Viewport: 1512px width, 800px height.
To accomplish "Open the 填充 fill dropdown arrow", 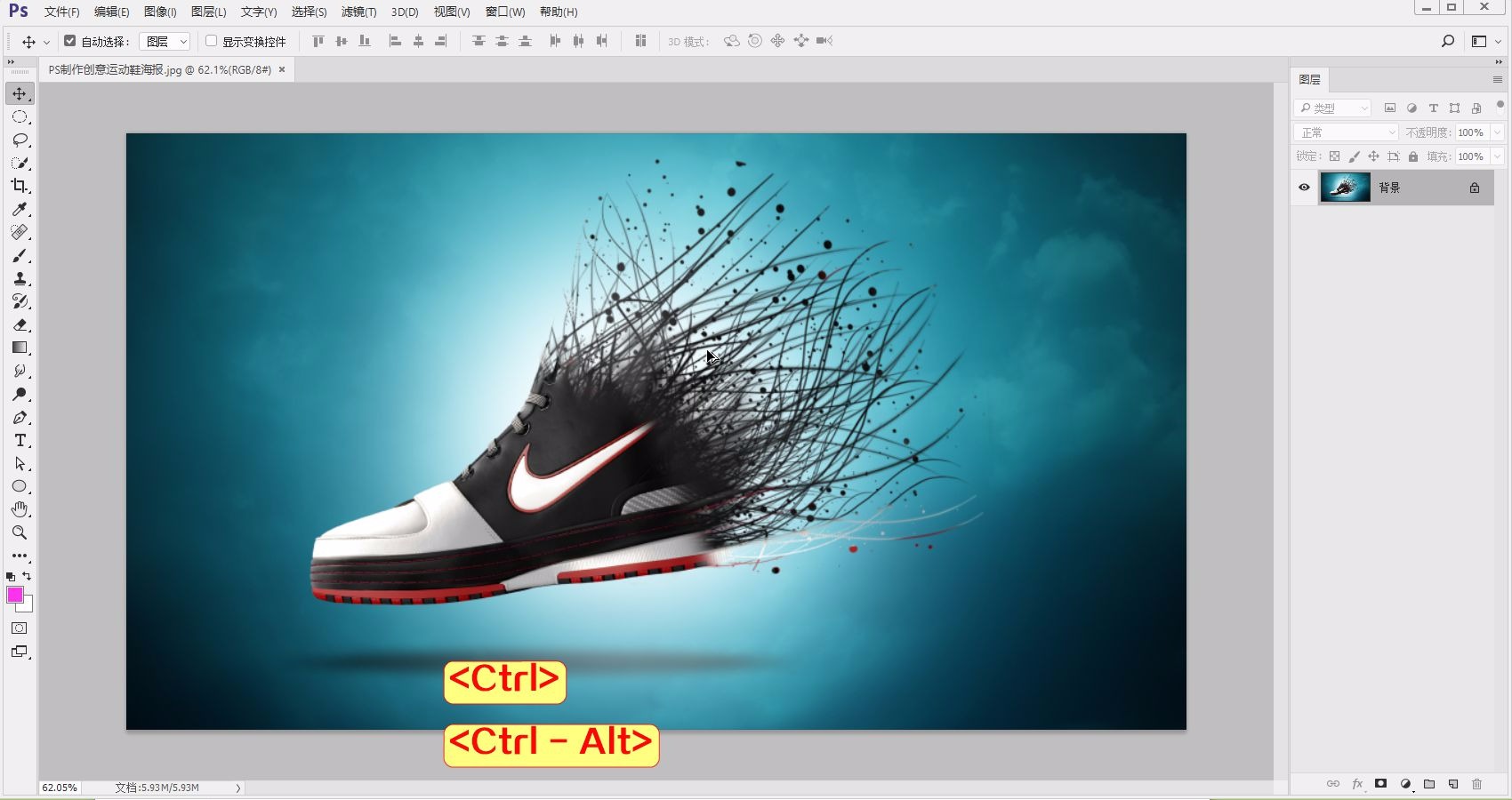I will 1497,156.
